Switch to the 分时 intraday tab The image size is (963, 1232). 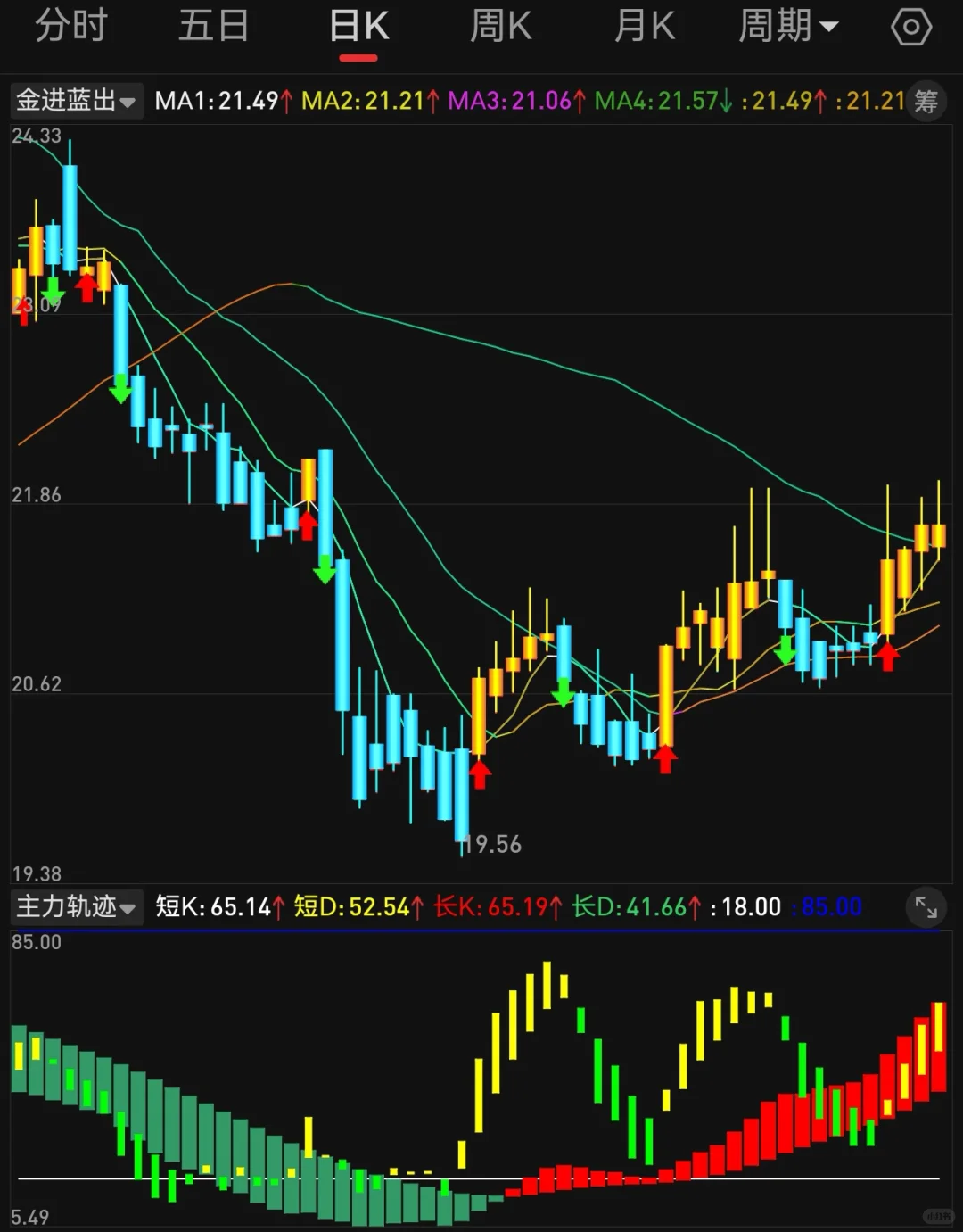point(71,26)
